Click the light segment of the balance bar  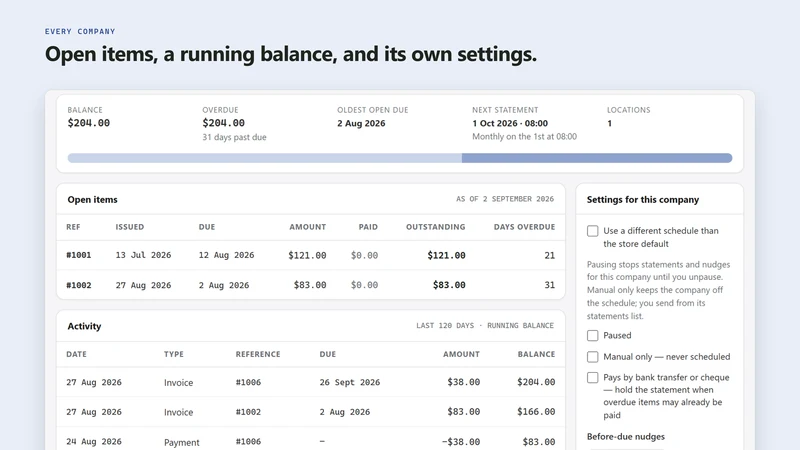pos(265,158)
